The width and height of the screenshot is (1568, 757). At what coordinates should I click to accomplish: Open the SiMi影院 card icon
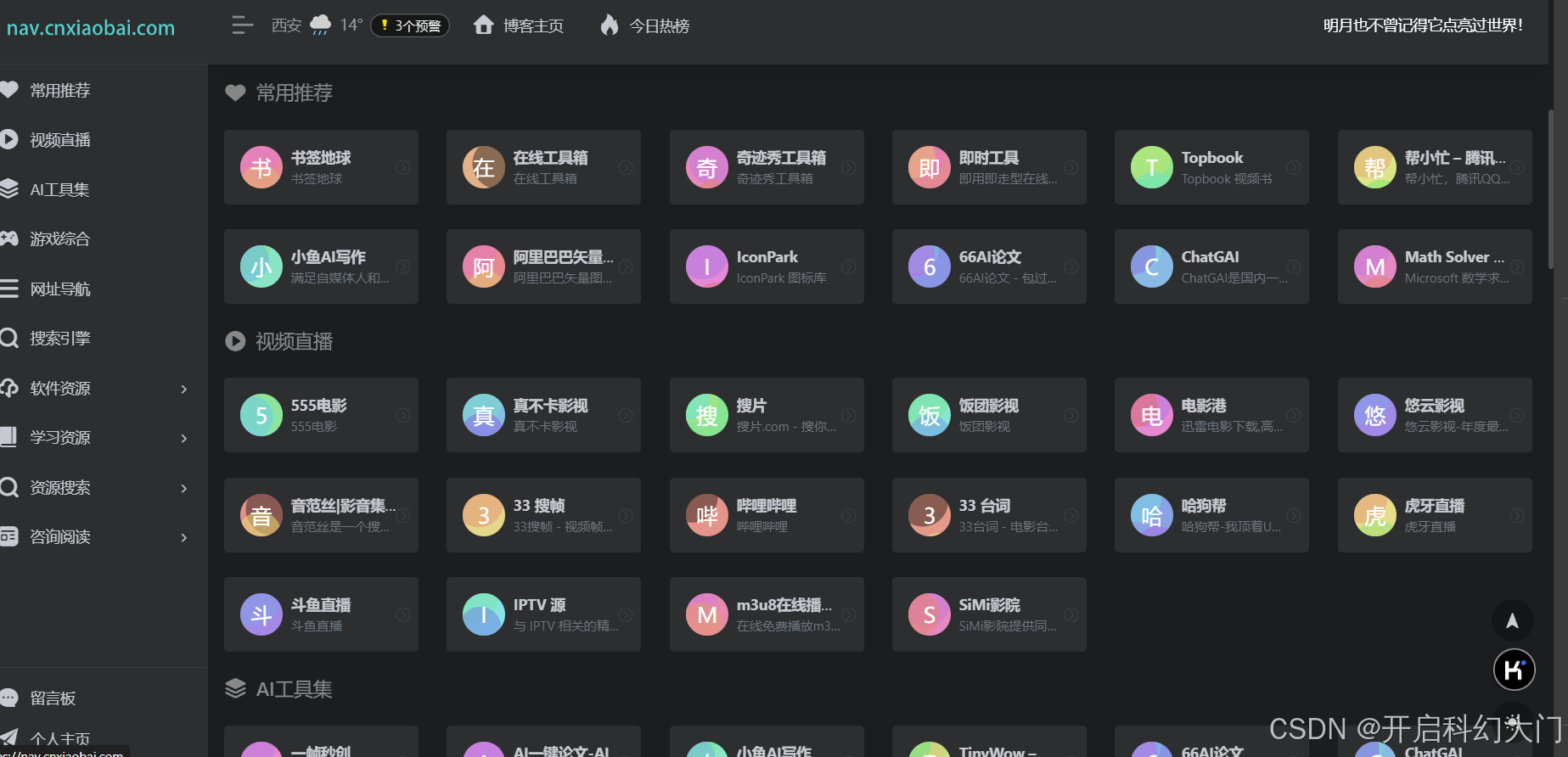930,614
